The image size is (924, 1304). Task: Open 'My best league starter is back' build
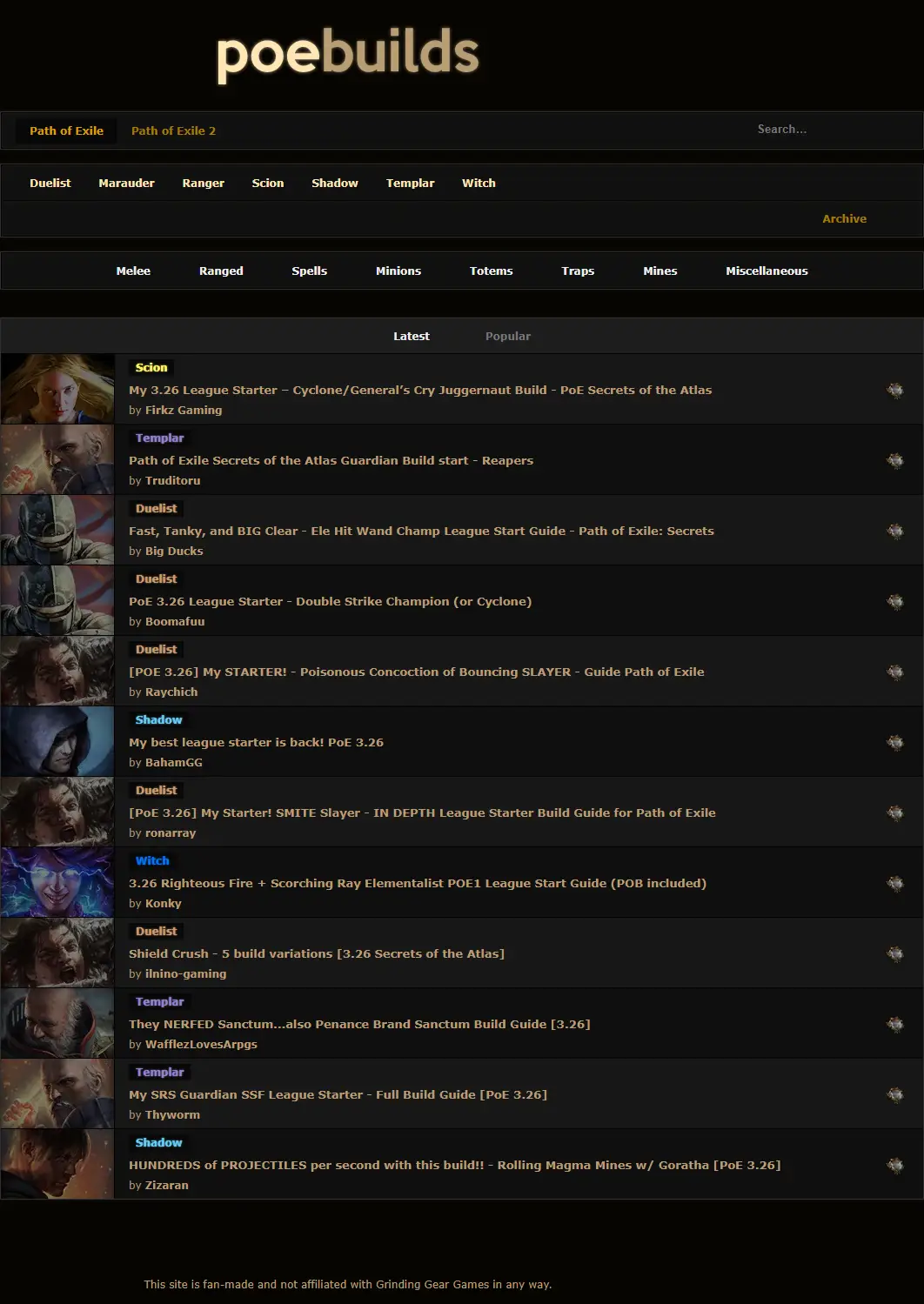[256, 742]
